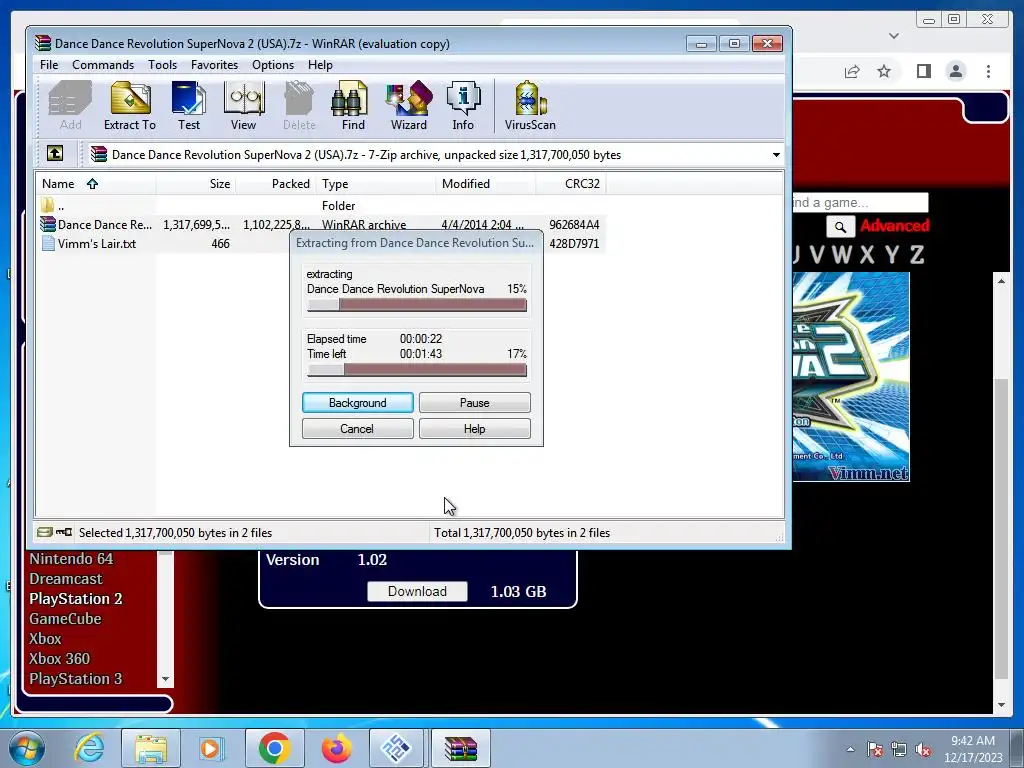The height and width of the screenshot is (768, 1024).
Task: Click the Vimm's Lair search magnifier button
Action: click(x=840, y=227)
